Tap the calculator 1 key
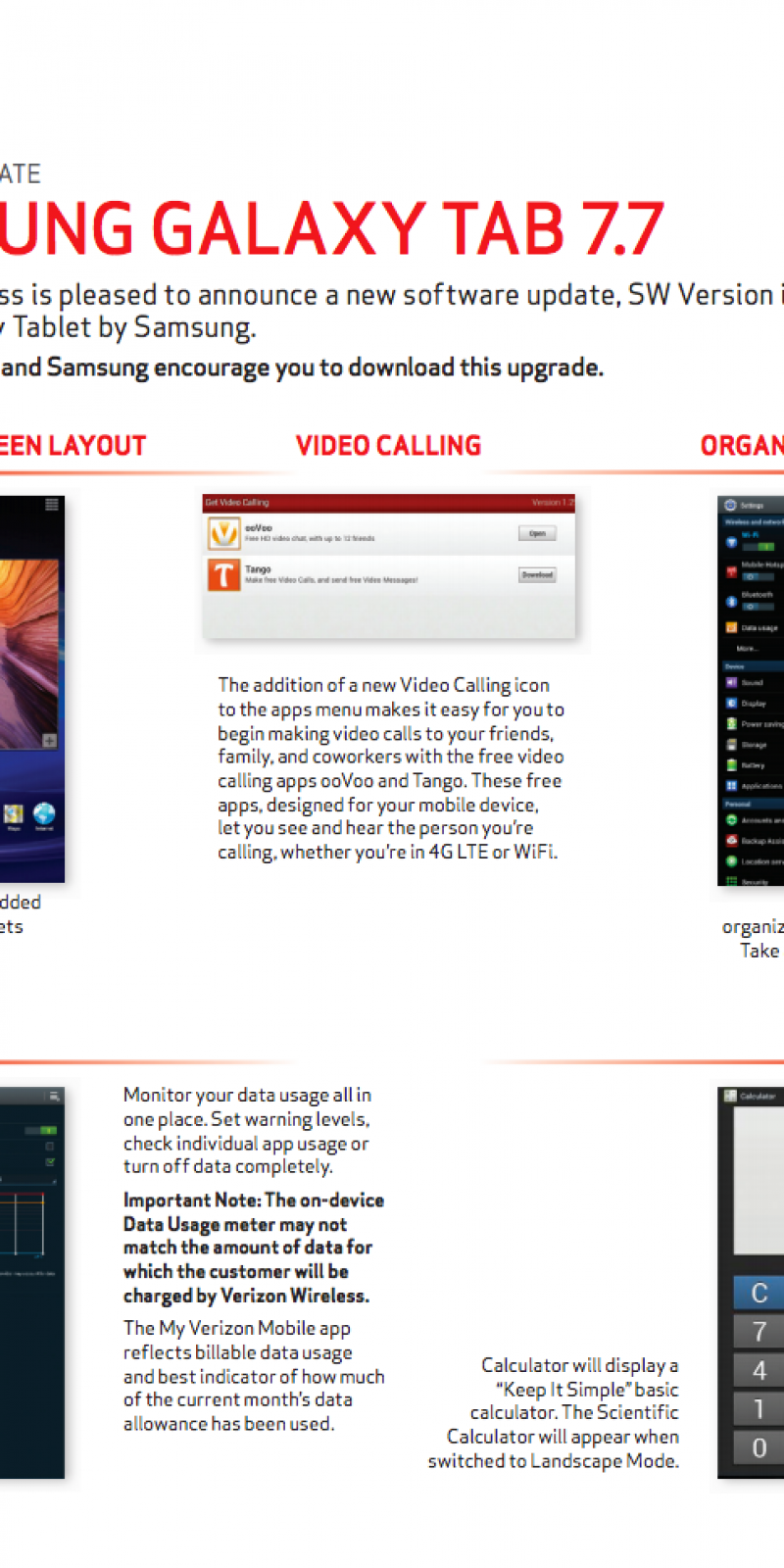784x1568 pixels. [759, 1409]
